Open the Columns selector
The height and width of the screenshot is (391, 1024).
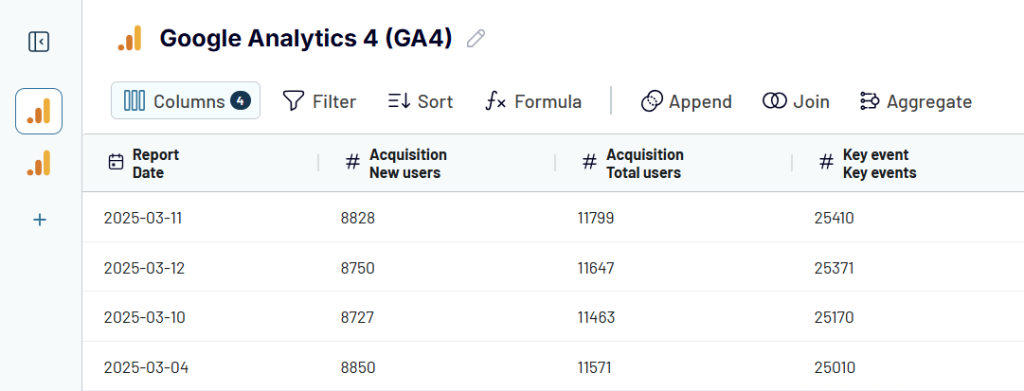pyautogui.click(x=186, y=101)
